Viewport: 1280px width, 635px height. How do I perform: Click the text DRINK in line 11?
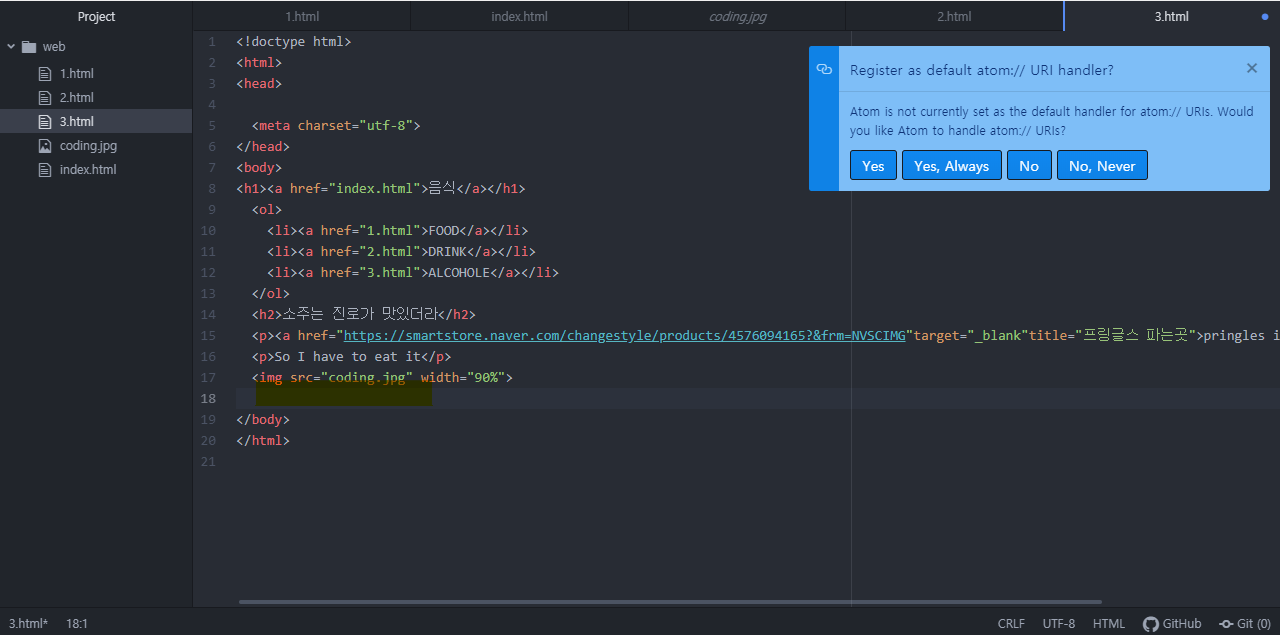pos(447,252)
